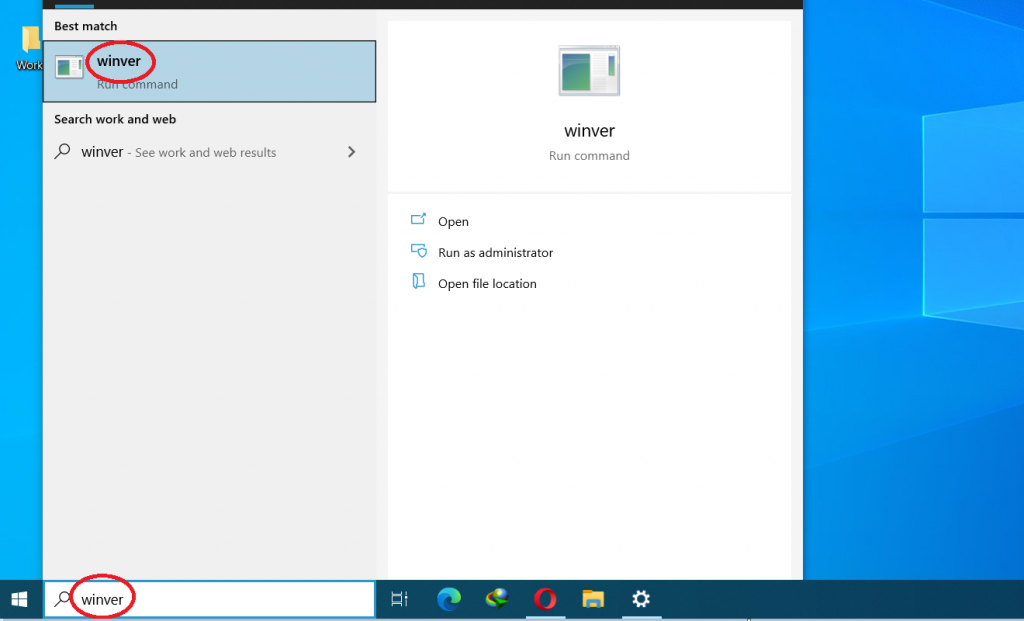This screenshot has width=1024, height=621.
Task: Open Task View from taskbar
Action: click(x=399, y=599)
